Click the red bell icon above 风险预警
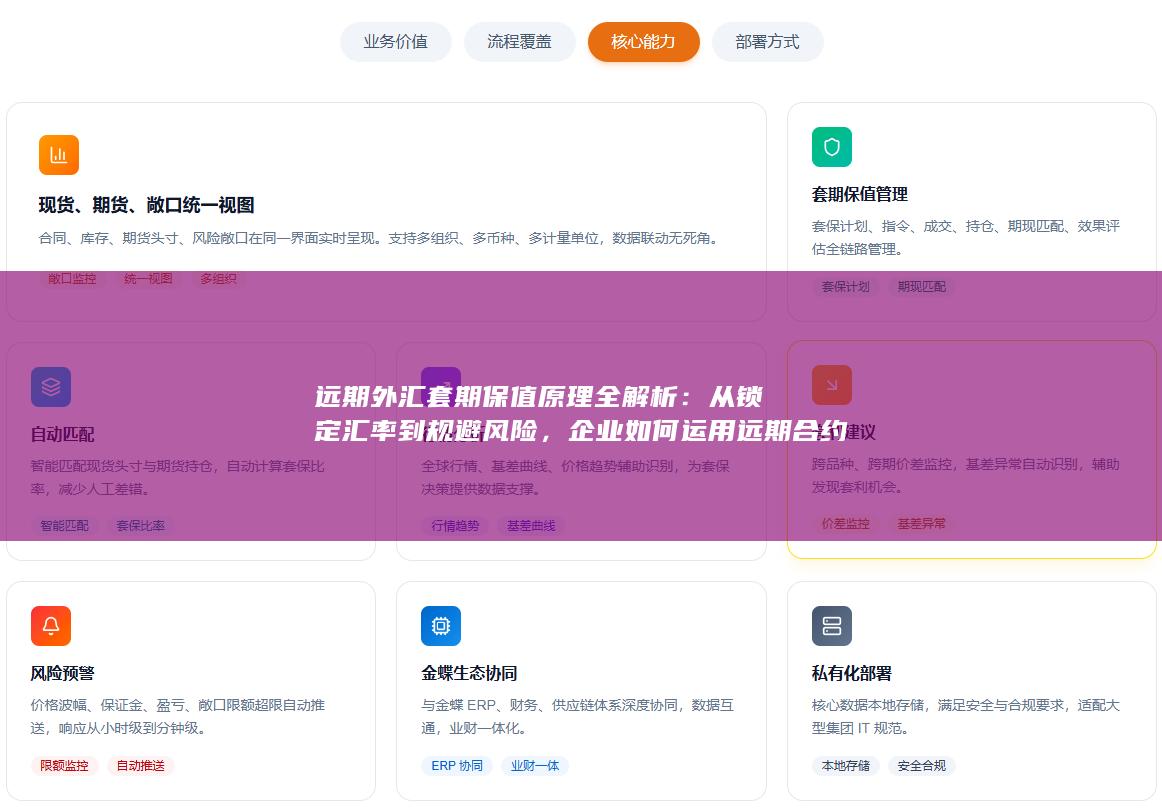Viewport: 1162px width, 812px height. (x=50, y=626)
